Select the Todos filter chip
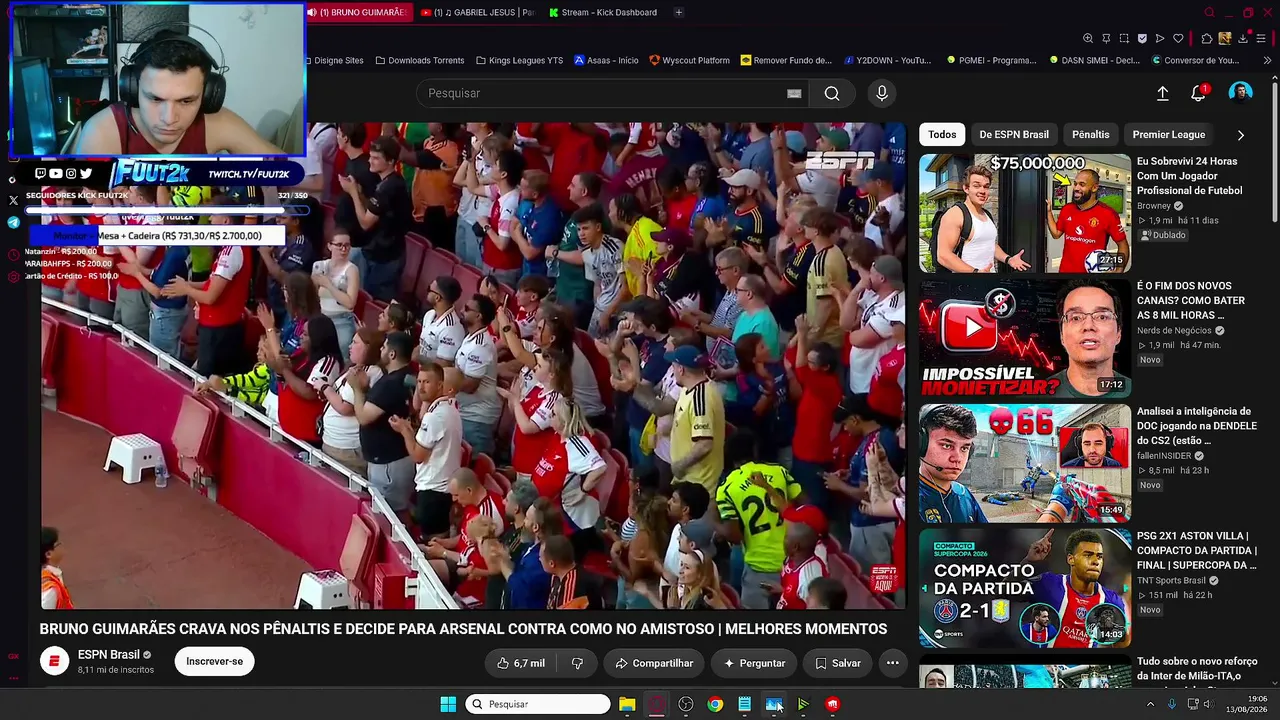This screenshot has height=720, width=1280. [x=942, y=135]
